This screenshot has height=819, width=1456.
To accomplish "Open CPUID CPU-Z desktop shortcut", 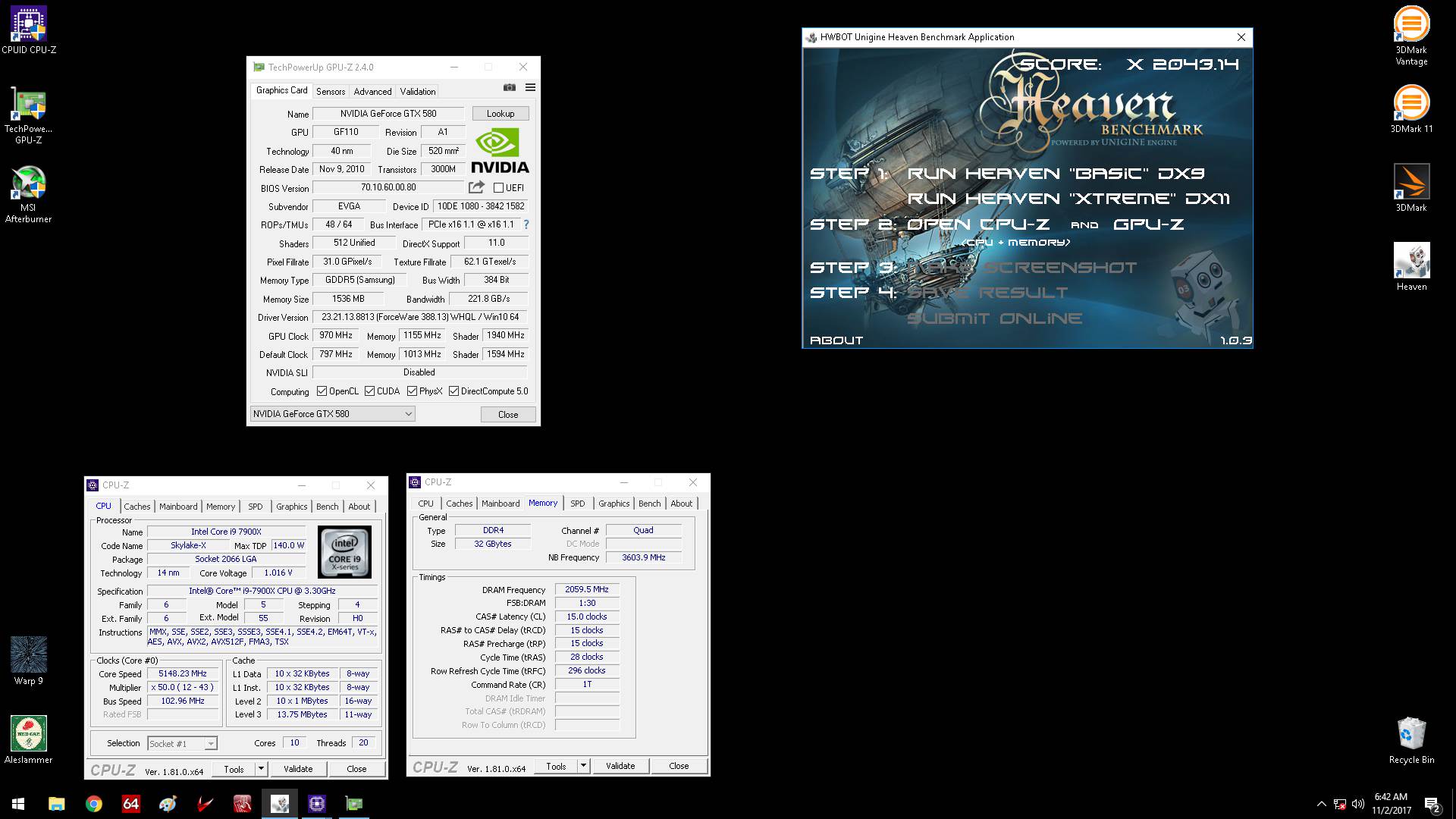I will pyautogui.click(x=29, y=30).
